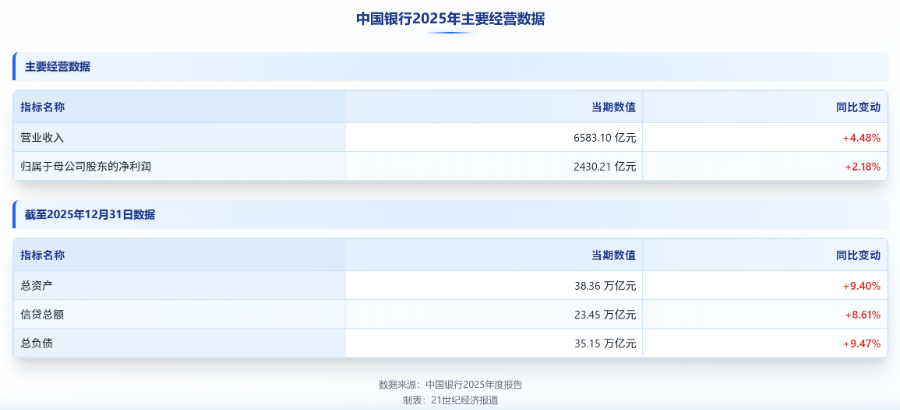Click the 2430.21 亿元 value cell
The height and width of the screenshot is (410, 900).
tap(602, 166)
